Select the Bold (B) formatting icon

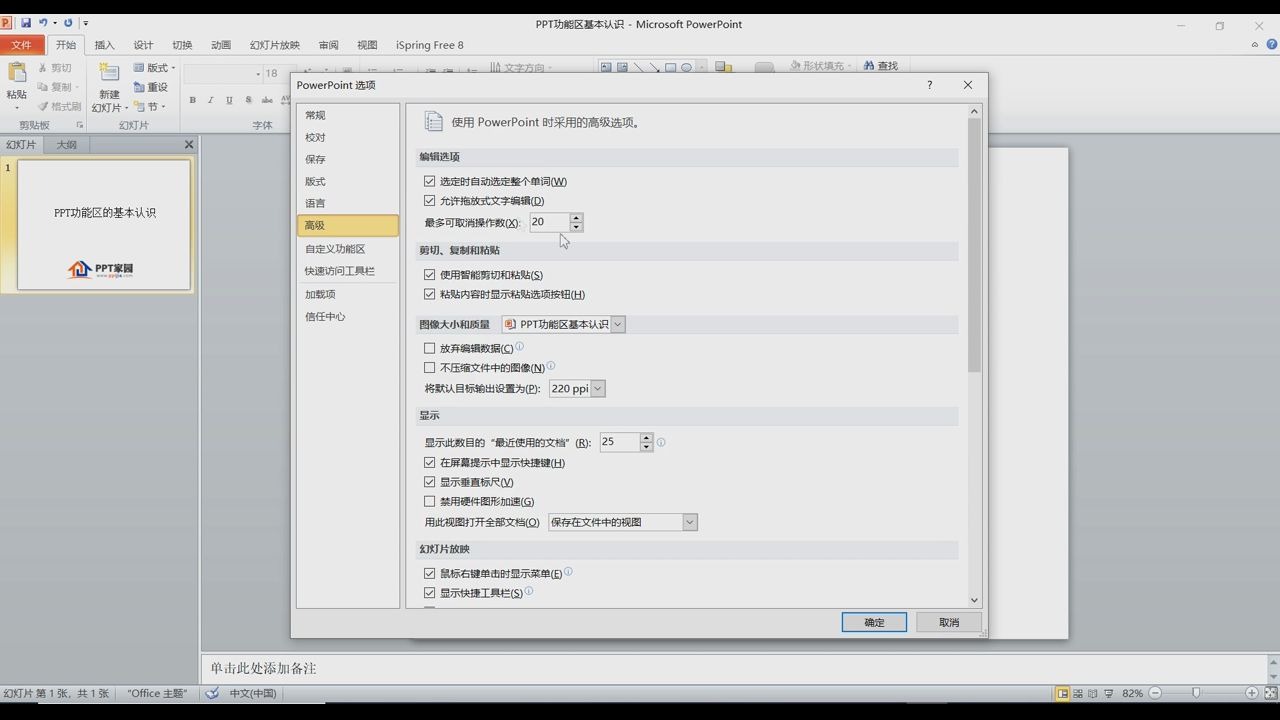[192, 100]
